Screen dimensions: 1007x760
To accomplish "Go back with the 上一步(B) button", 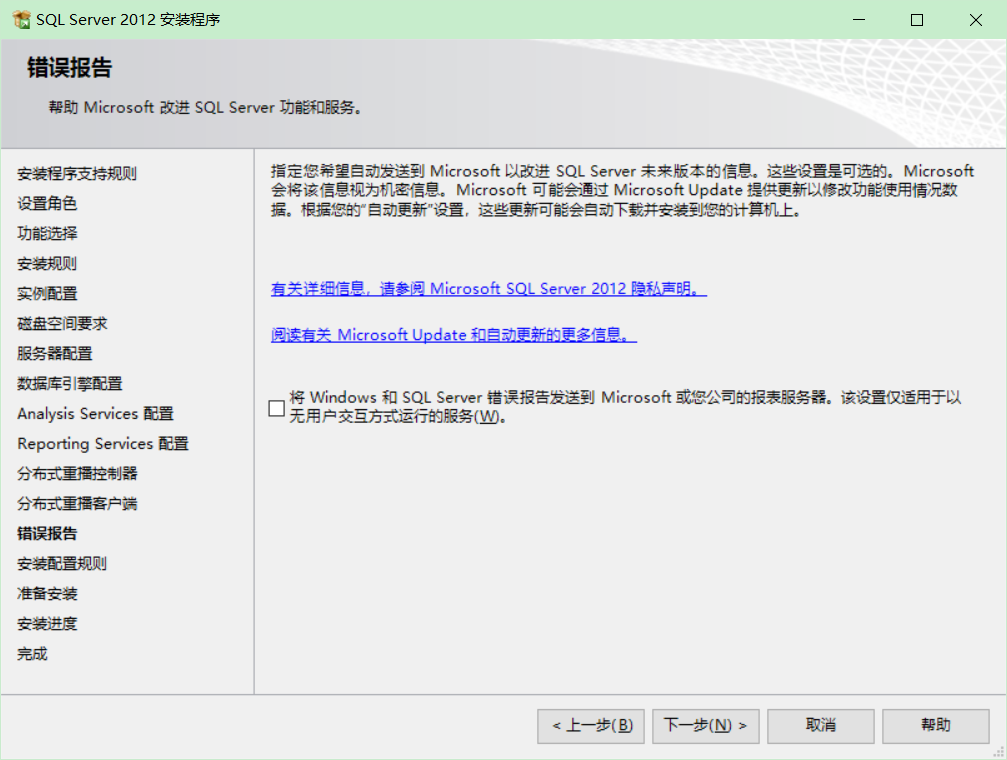I will [591, 726].
